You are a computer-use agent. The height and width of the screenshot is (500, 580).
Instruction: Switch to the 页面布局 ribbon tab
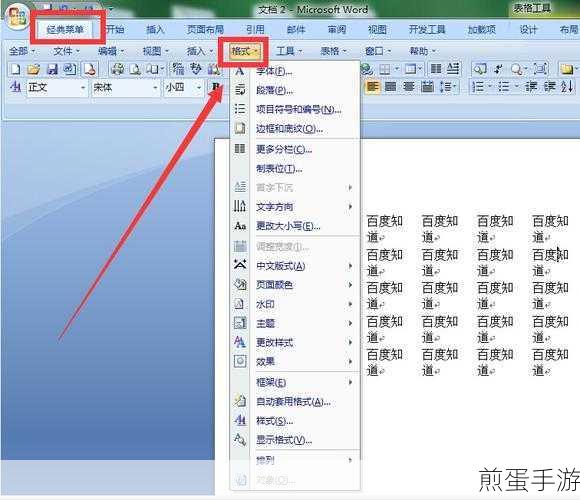pos(205,29)
